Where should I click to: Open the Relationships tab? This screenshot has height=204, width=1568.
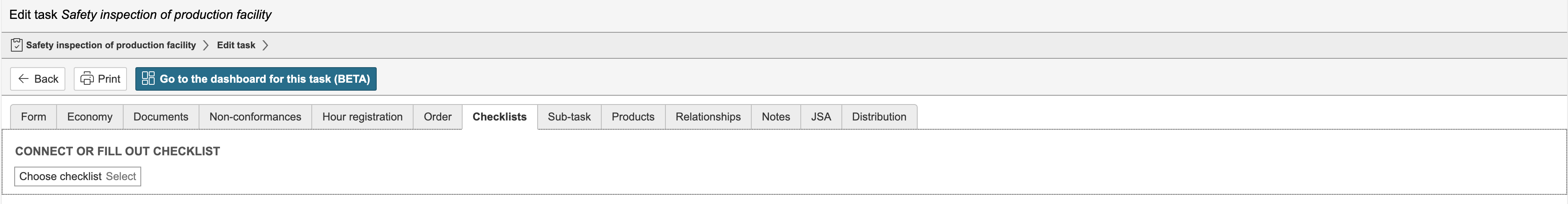(x=708, y=117)
